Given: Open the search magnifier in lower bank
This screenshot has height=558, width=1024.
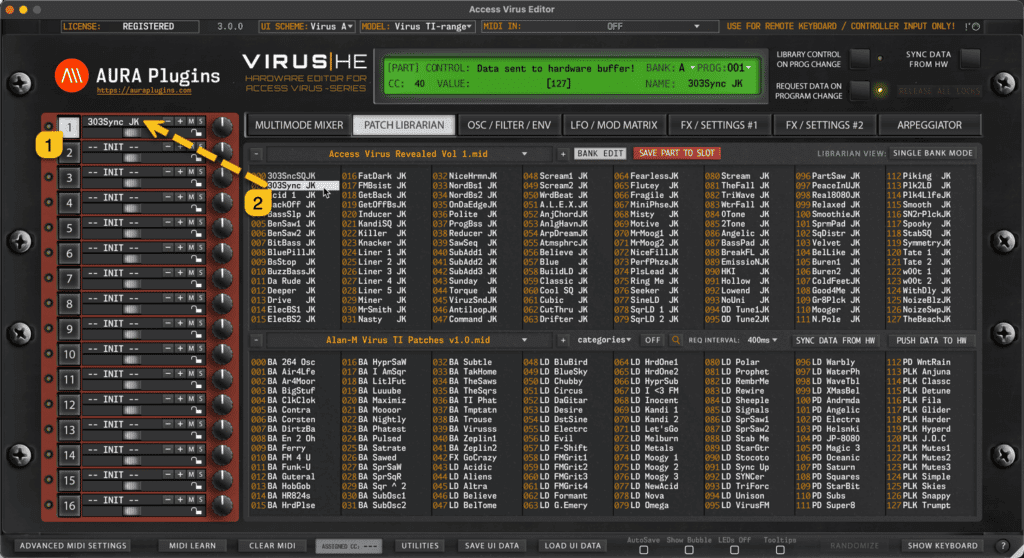Looking at the screenshot, I should (x=675, y=340).
